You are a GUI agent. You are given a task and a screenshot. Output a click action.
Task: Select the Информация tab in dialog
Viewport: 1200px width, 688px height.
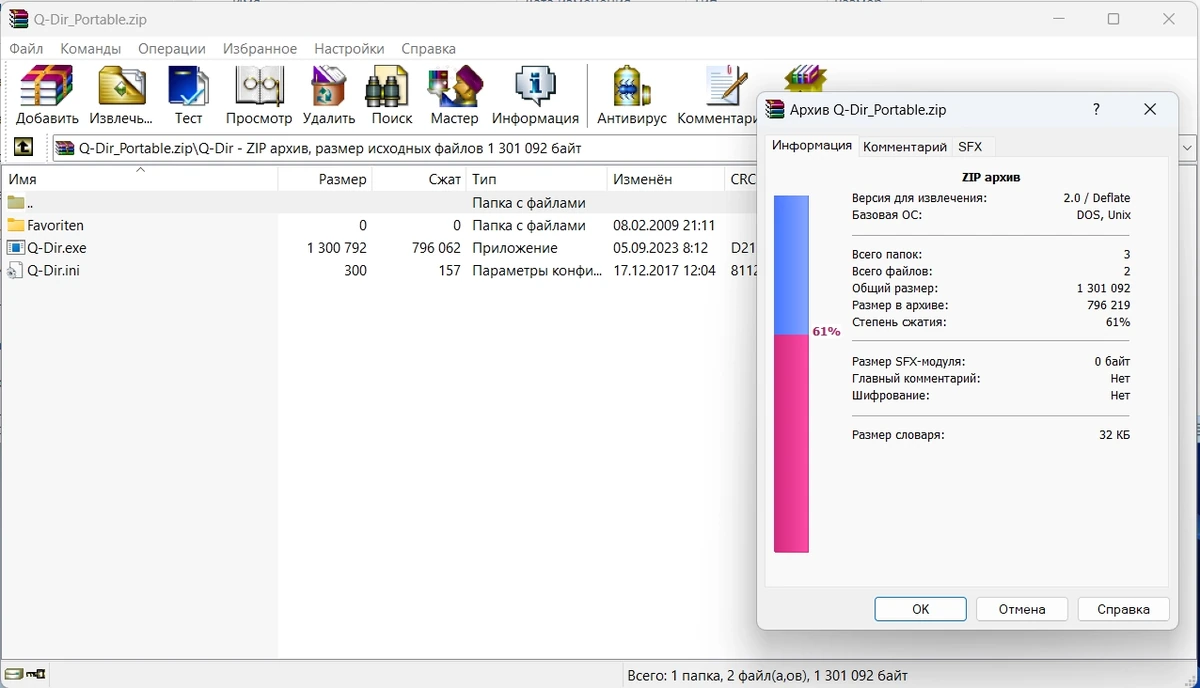coord(812,145)
